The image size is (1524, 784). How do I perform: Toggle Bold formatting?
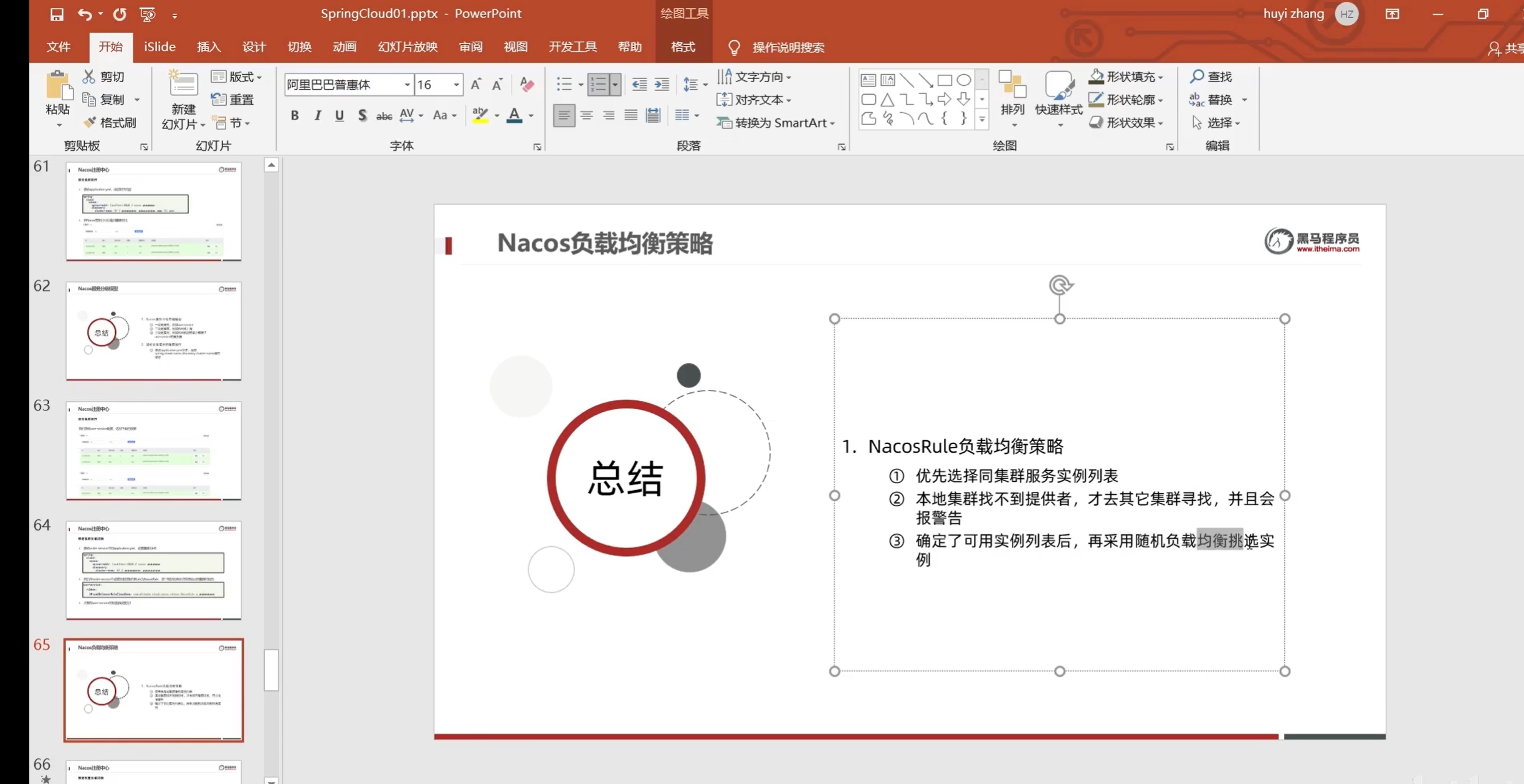point(295,115)
